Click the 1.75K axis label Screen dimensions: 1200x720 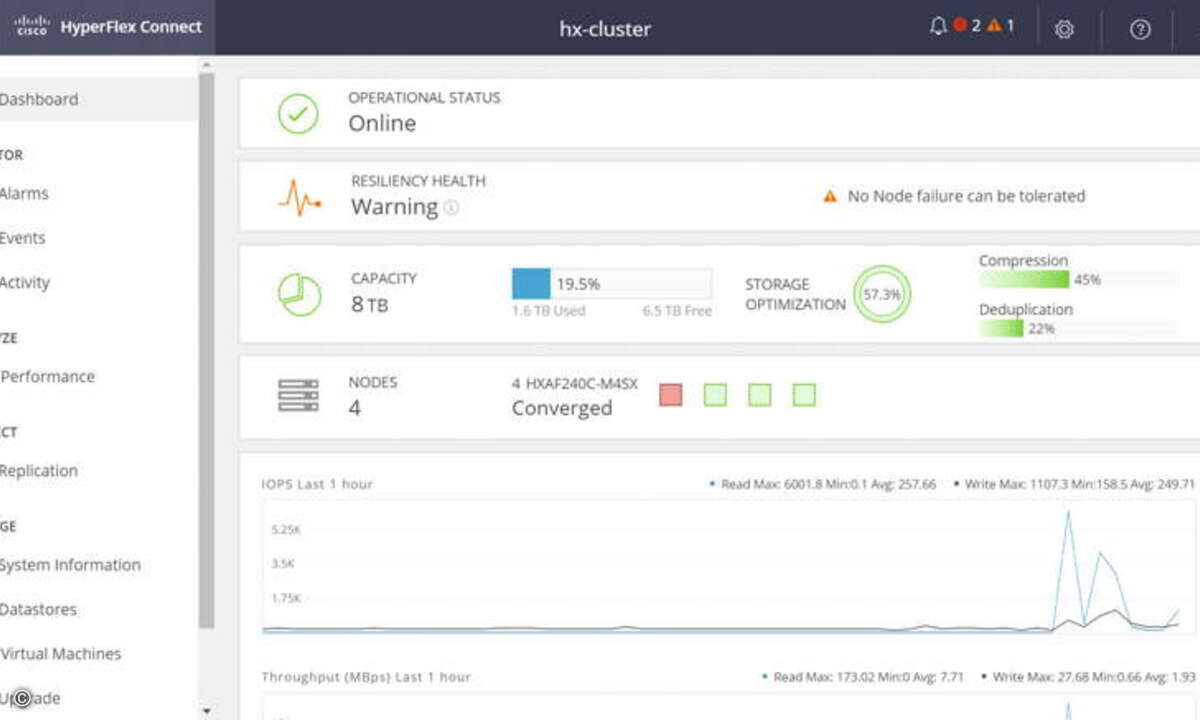pos(286,598)
